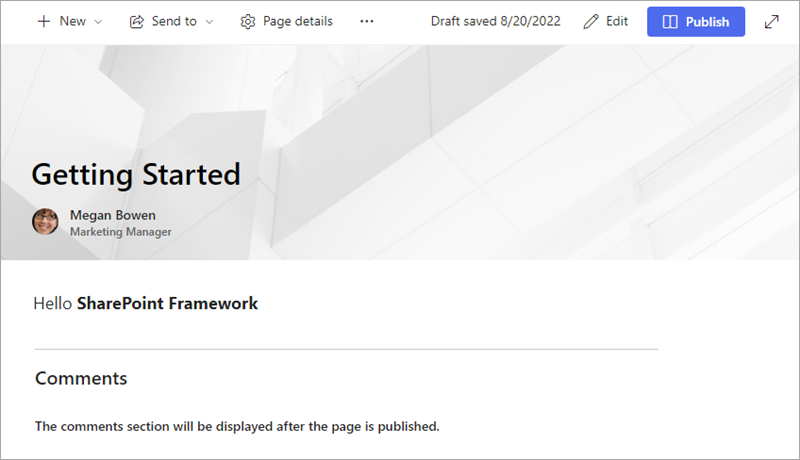Expand page with the diagonal arrows icon
The image size is (800, 460).
[x=771, y=21]
